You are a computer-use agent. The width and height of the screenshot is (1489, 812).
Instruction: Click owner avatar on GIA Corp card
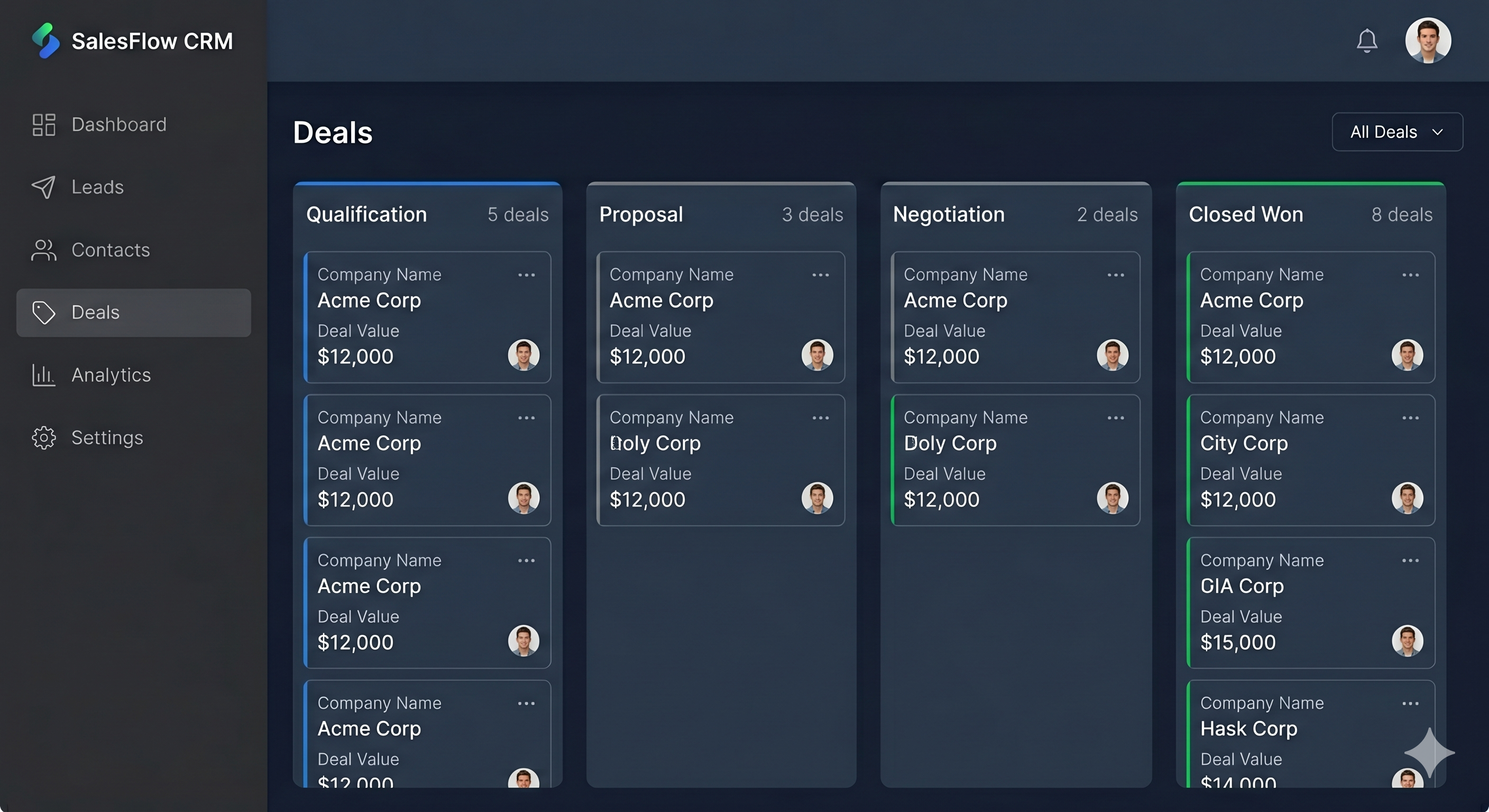1408,641
